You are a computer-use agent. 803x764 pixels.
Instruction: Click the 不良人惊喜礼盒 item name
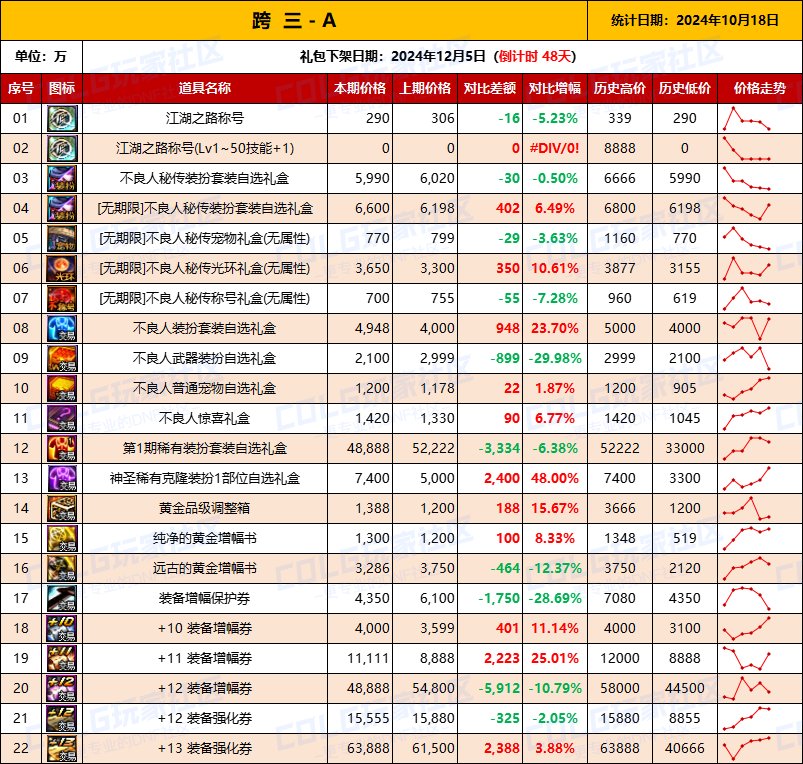pos(205,418)
